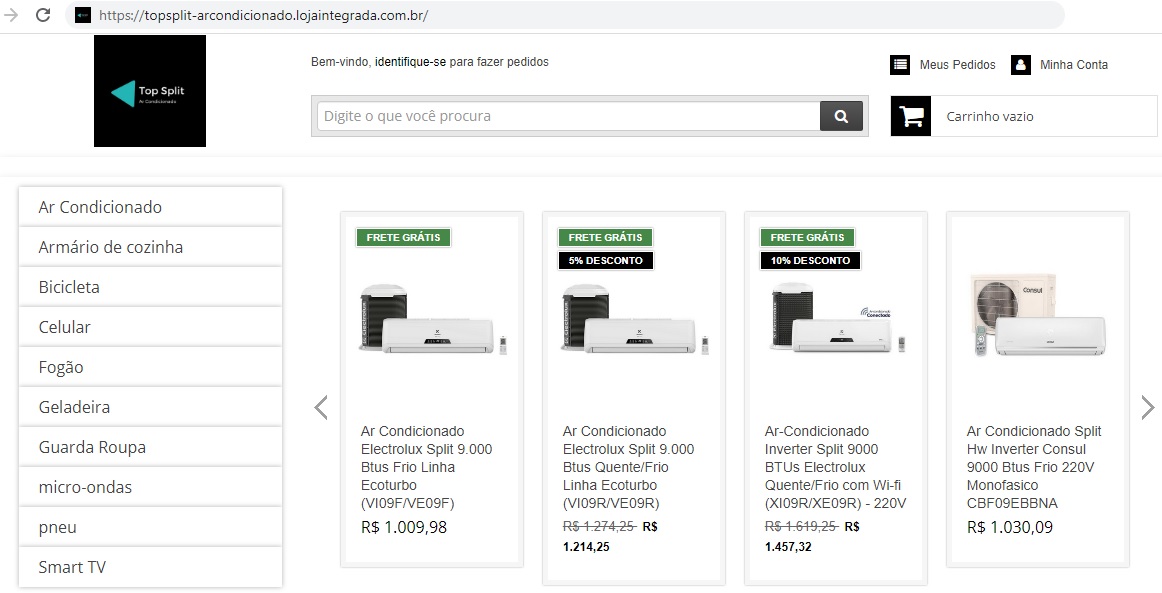
Task: Click the discounted price 1.214,25
Action: click(x=586, y=547)
